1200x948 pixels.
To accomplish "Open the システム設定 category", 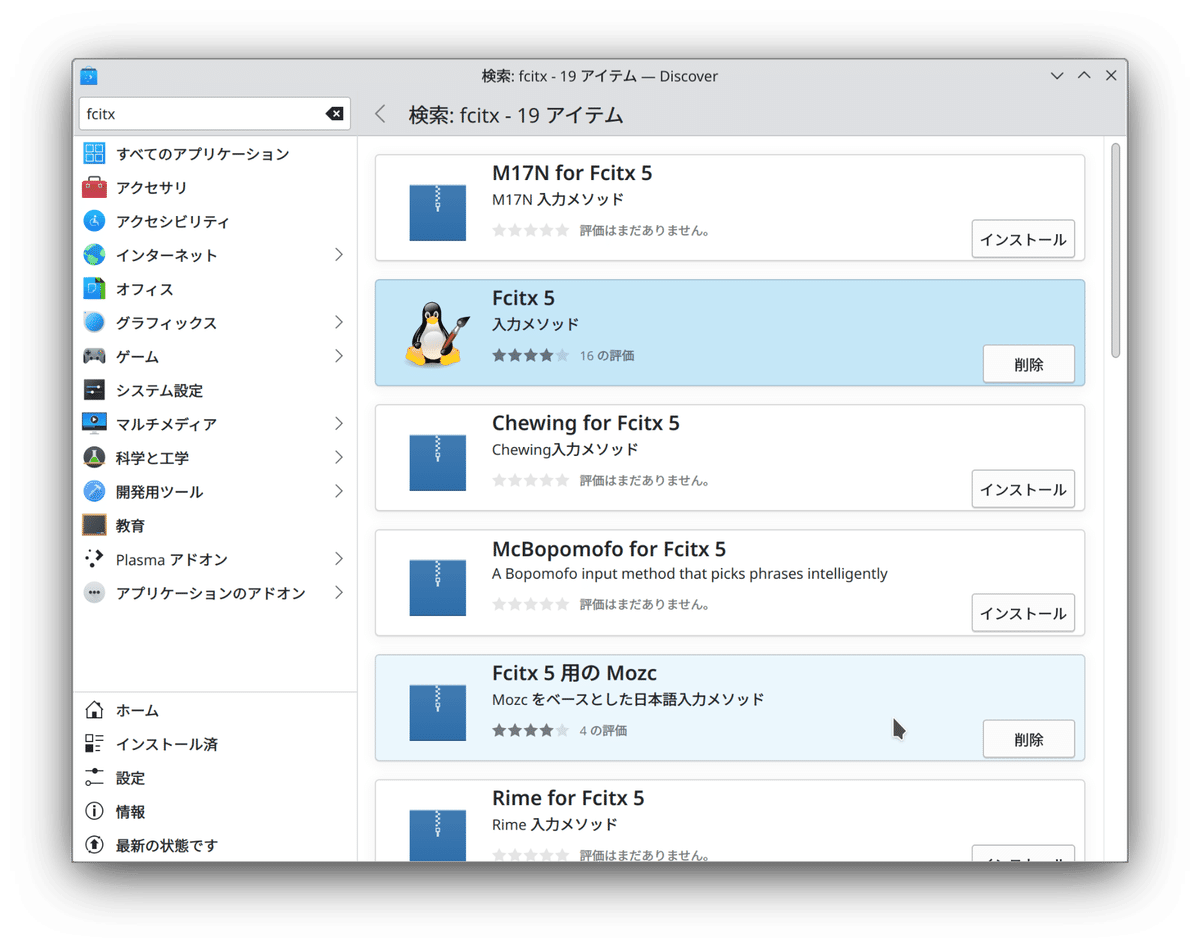I will 215,390.
